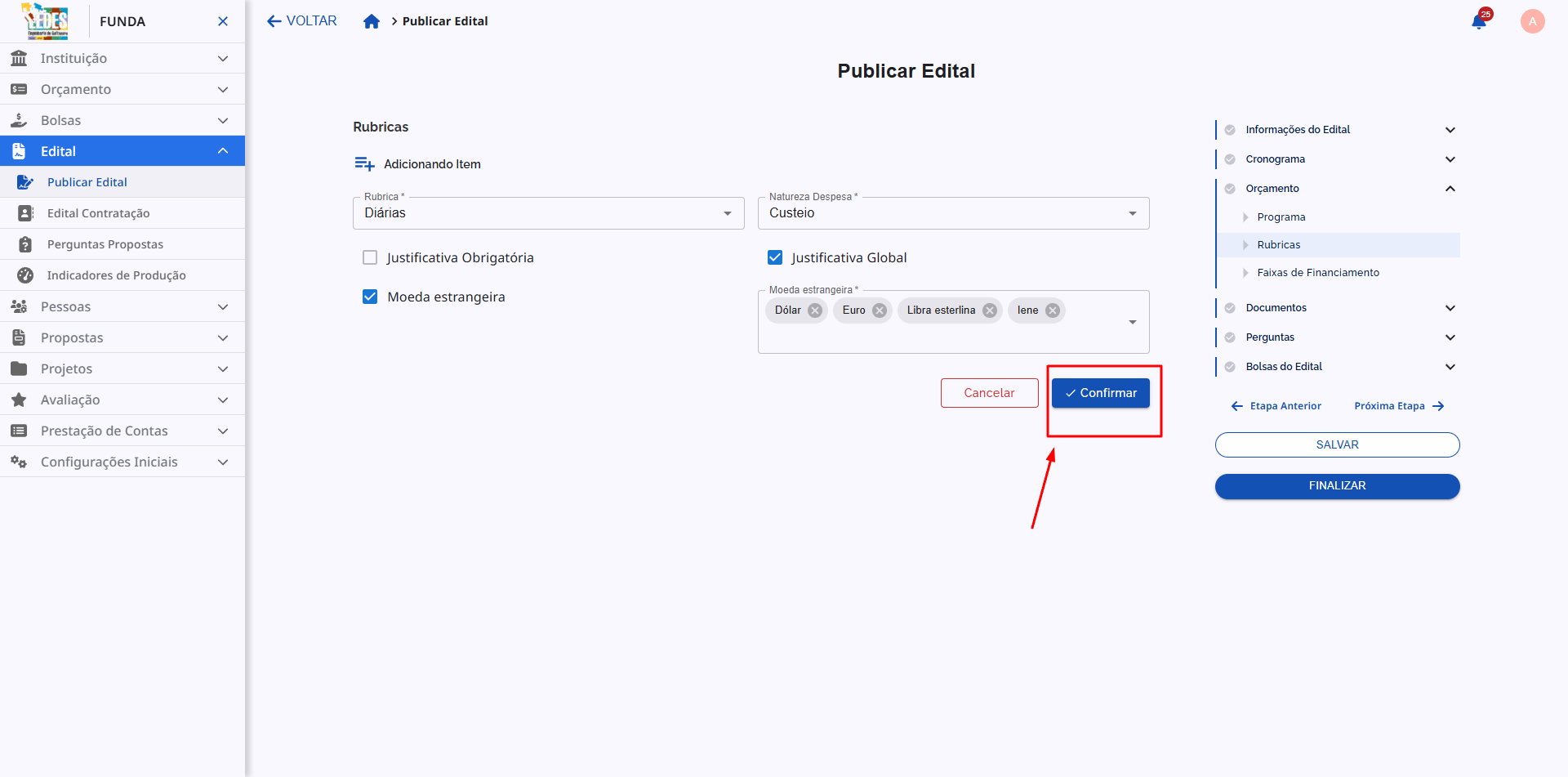The height and width of the screenshot is (777, 1568).
Task: Open the user avatar menu
Action: coord(1532,21)
